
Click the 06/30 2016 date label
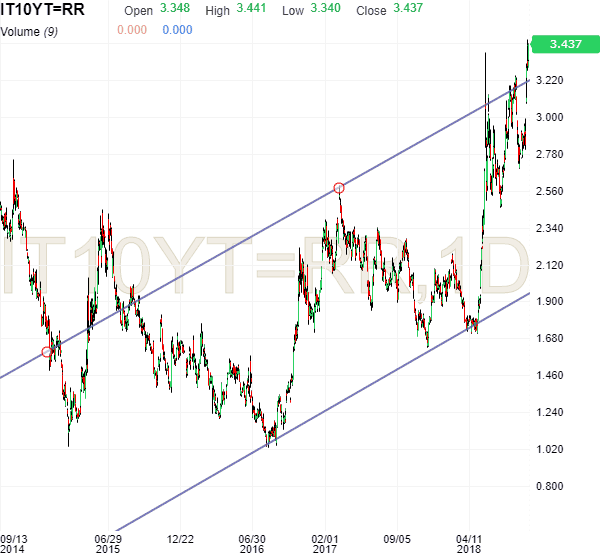point(251,542)
